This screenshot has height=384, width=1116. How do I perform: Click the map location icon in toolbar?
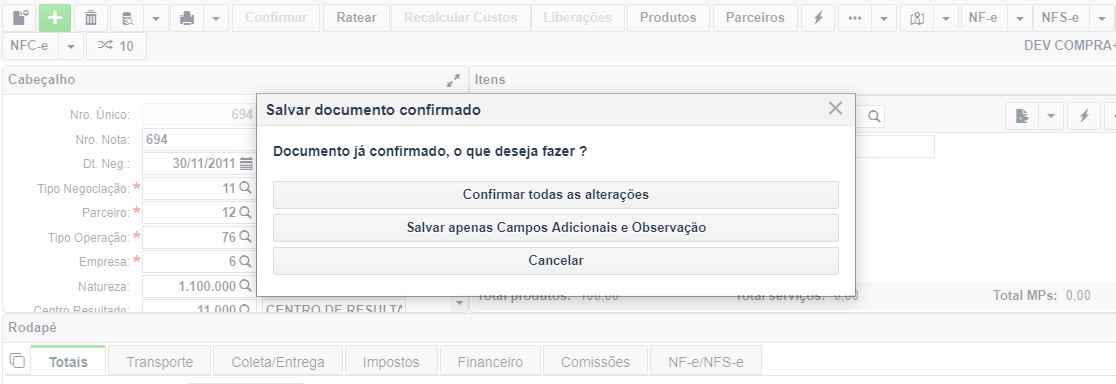(917, 18)
